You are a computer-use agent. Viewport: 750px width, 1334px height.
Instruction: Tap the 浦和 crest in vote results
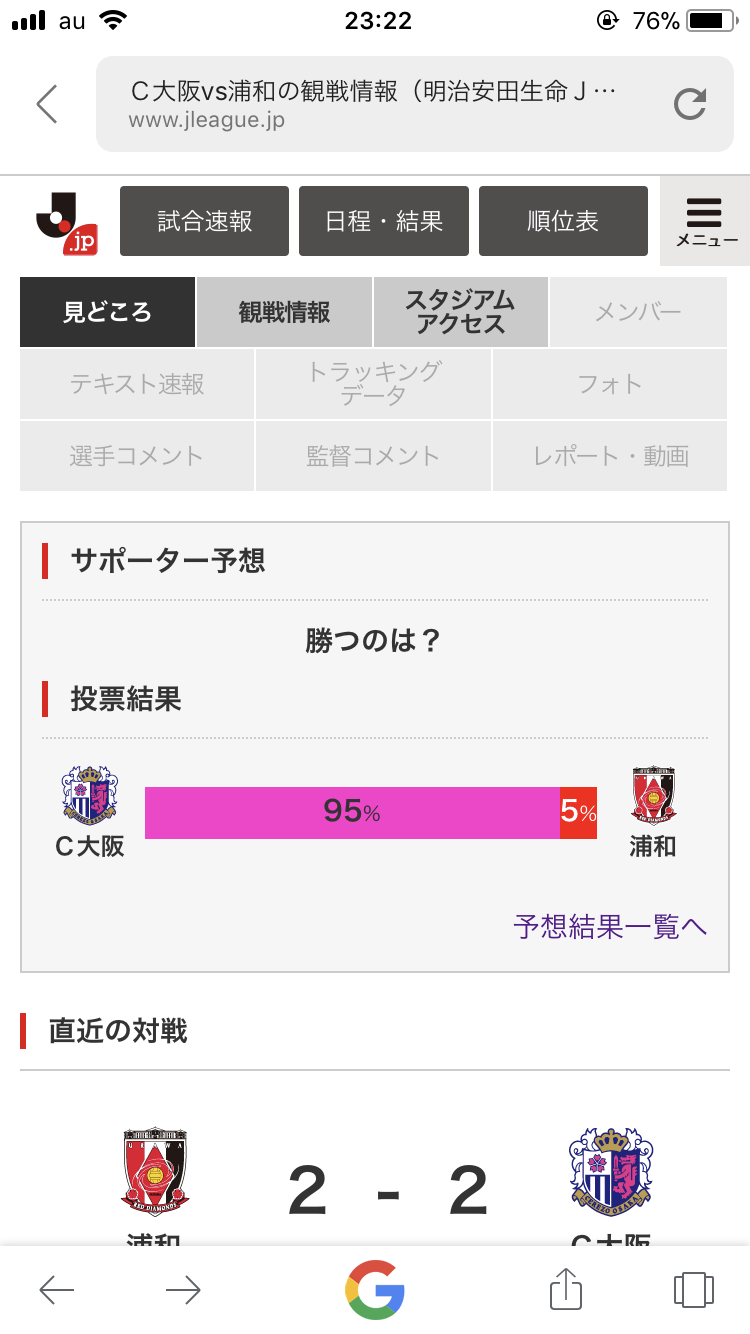tap(653, 795)
